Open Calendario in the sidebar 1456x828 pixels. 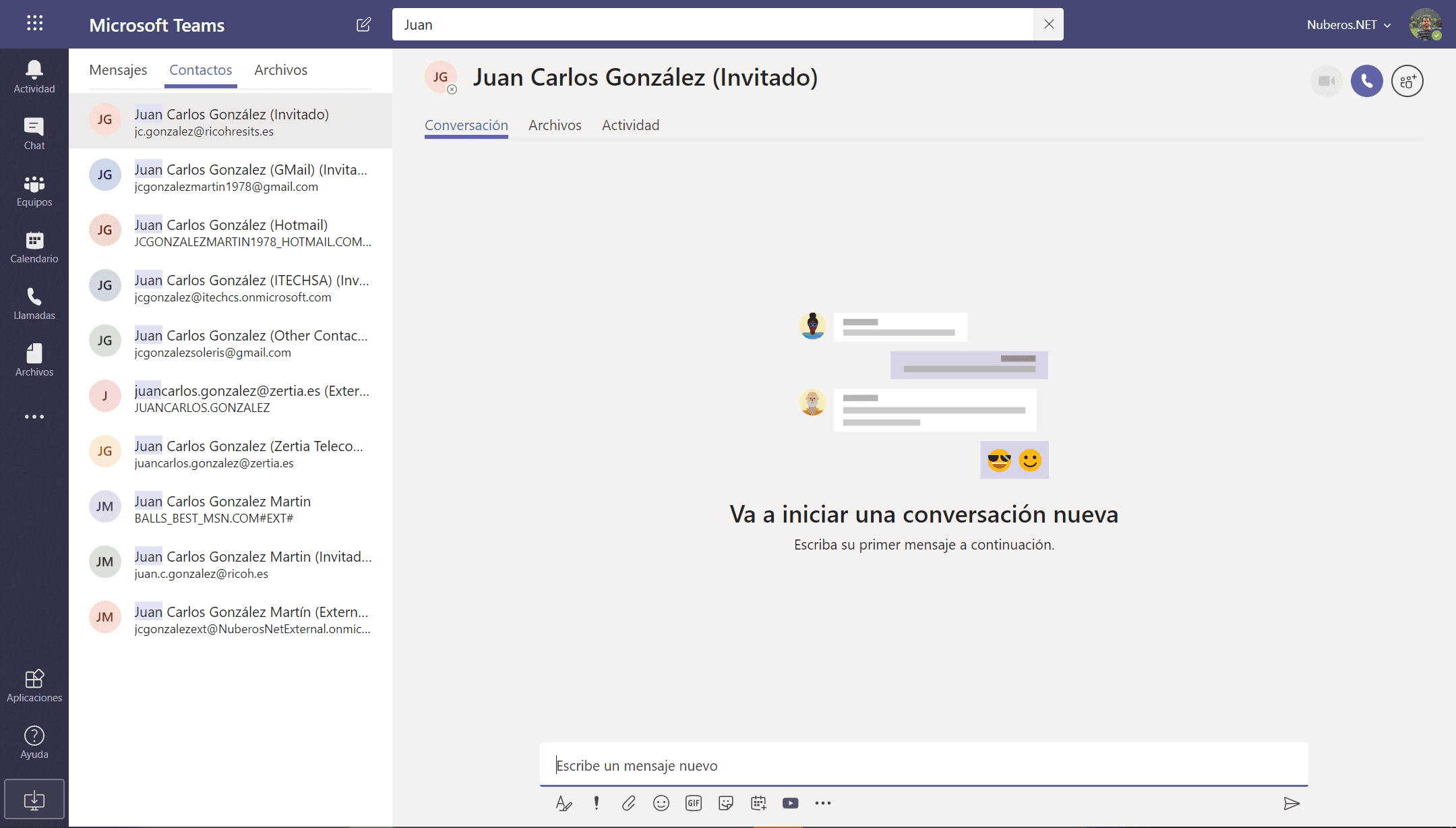pyautogui.click(x=34, y=247)
